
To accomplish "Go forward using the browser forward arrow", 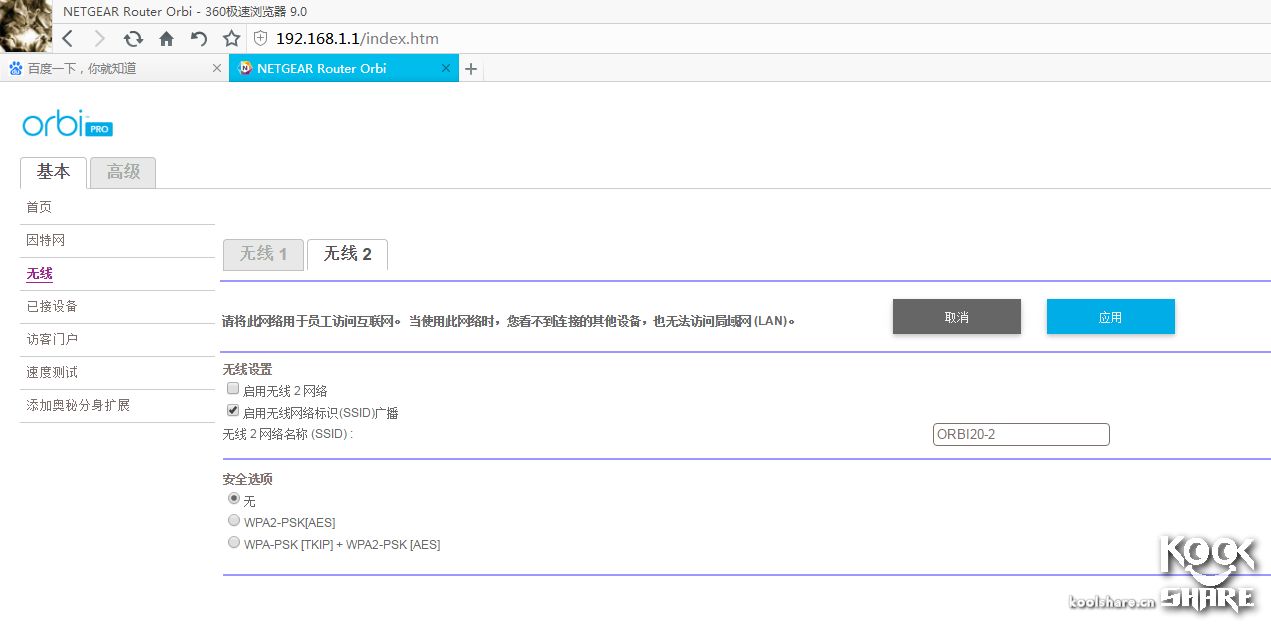I will click(x=99, y=39).
